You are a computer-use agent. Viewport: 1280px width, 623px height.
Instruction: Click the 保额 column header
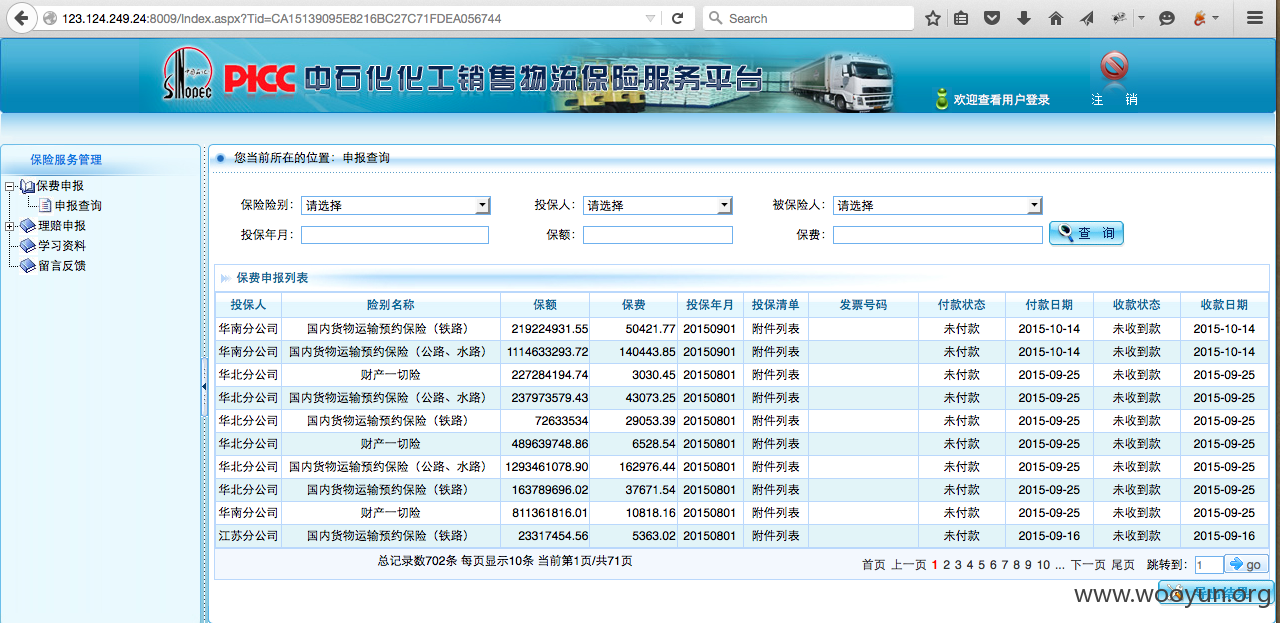point(545,305)
